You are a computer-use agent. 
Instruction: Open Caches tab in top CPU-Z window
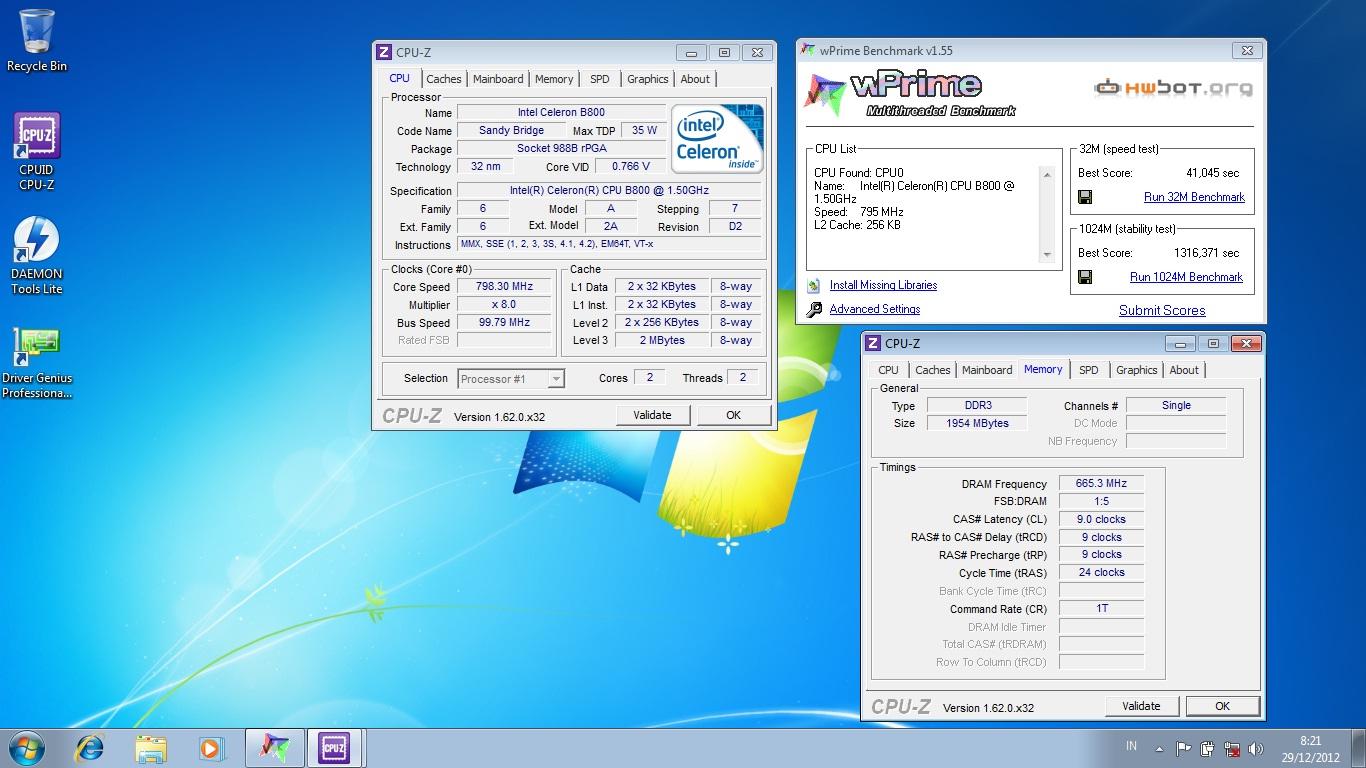point(443,79)
